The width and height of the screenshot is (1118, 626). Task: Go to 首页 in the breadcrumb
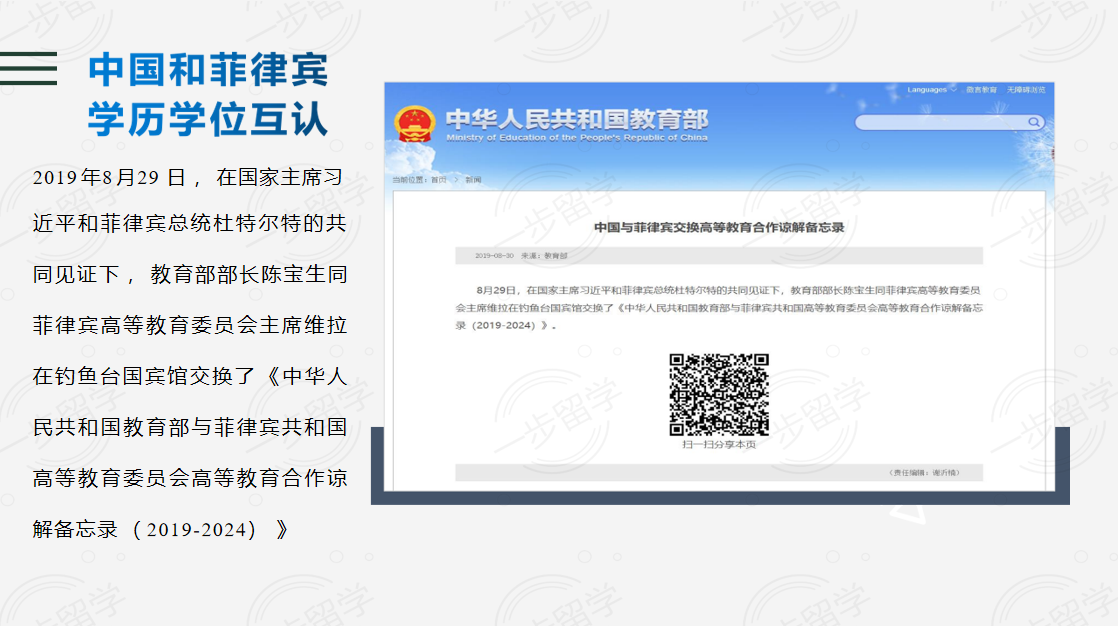[439, 180]
